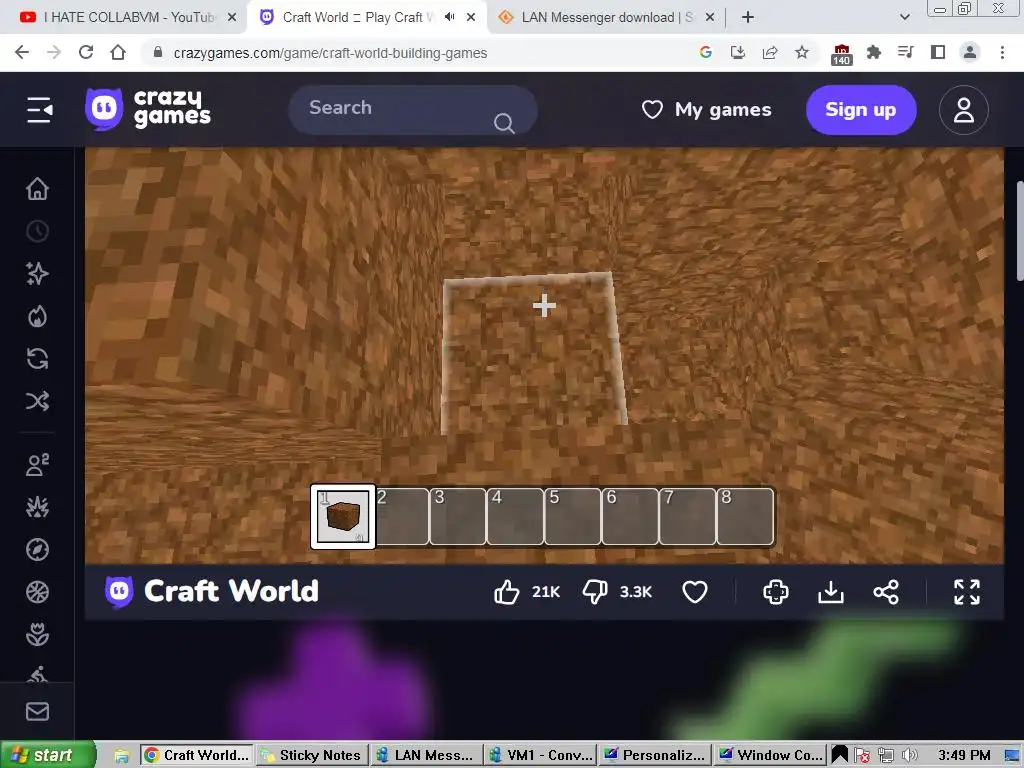Like Craft World with thumbs up
Image resolution: width=1024 pixels, height=768 pixels.
coord(507,592)
